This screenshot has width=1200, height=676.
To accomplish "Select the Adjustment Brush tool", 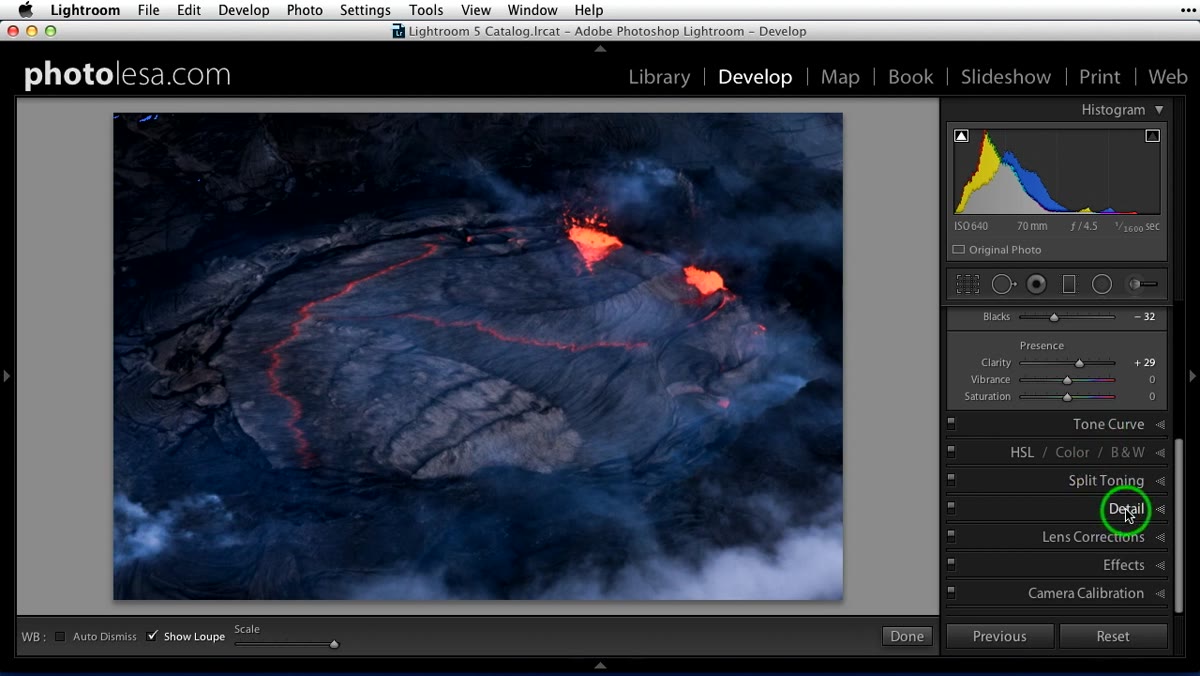I will pos(1142,285).
